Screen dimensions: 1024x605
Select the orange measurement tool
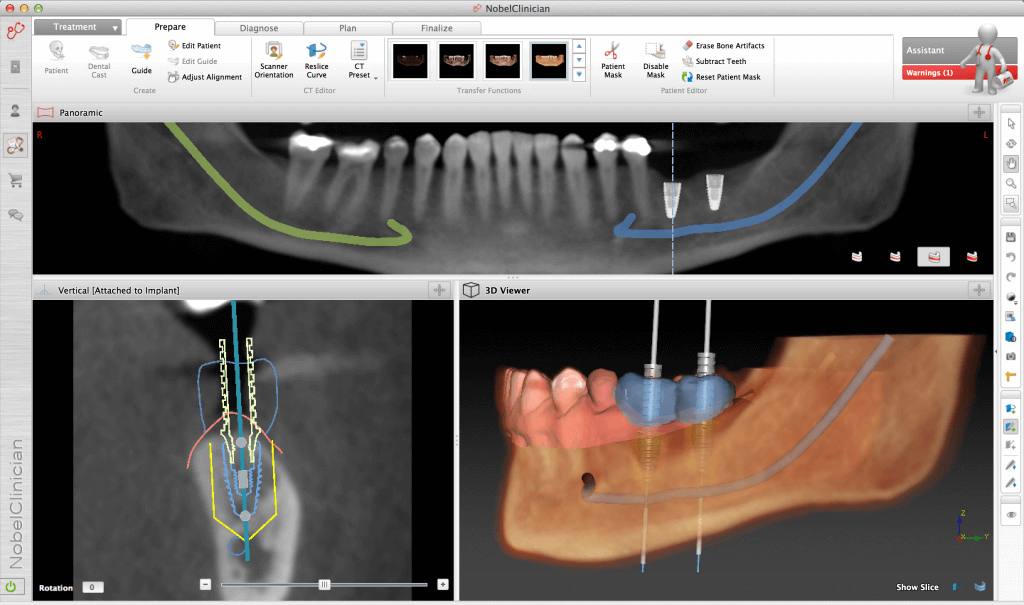(x=1011, y=376)
